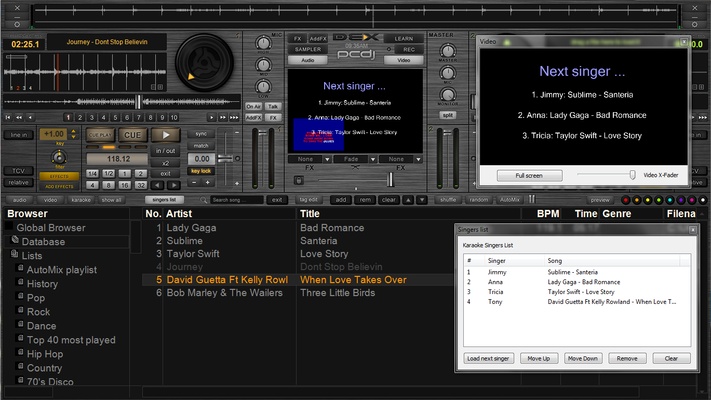Click the 118.12 BPM display

pyautogui.click(x=117, y=159)
